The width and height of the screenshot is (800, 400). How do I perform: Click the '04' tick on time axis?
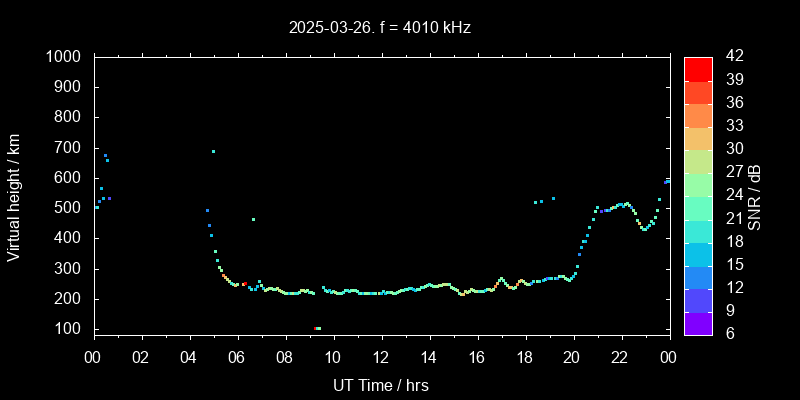click(189, 358)
